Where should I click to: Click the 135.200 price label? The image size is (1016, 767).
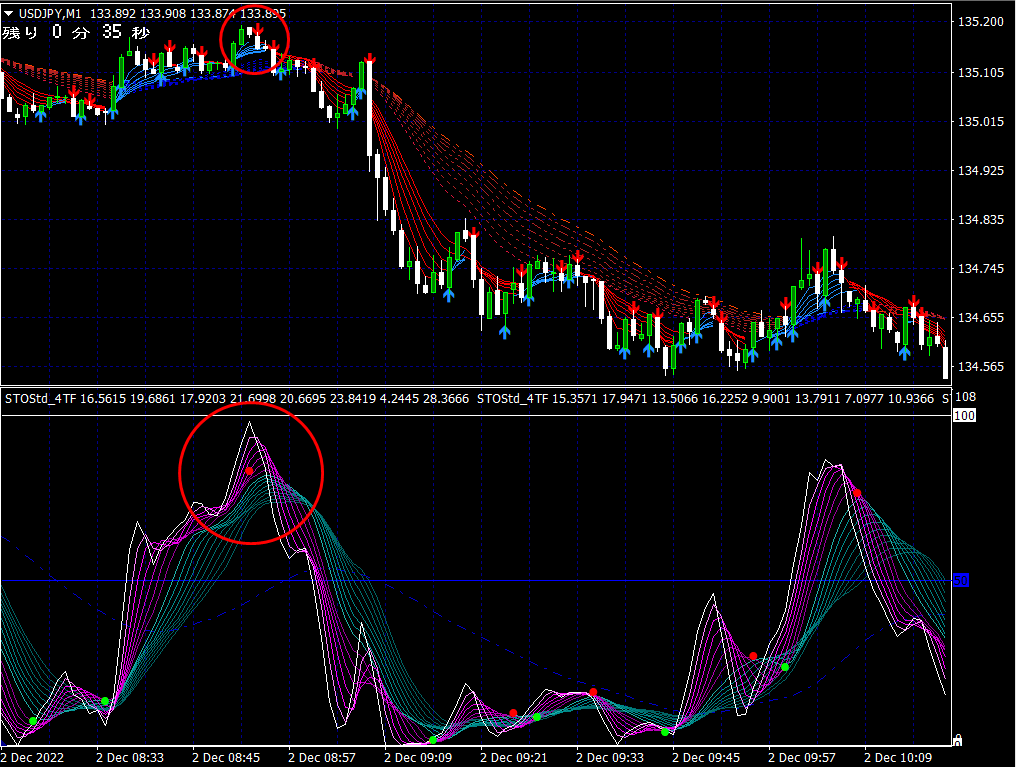[980, 21]
